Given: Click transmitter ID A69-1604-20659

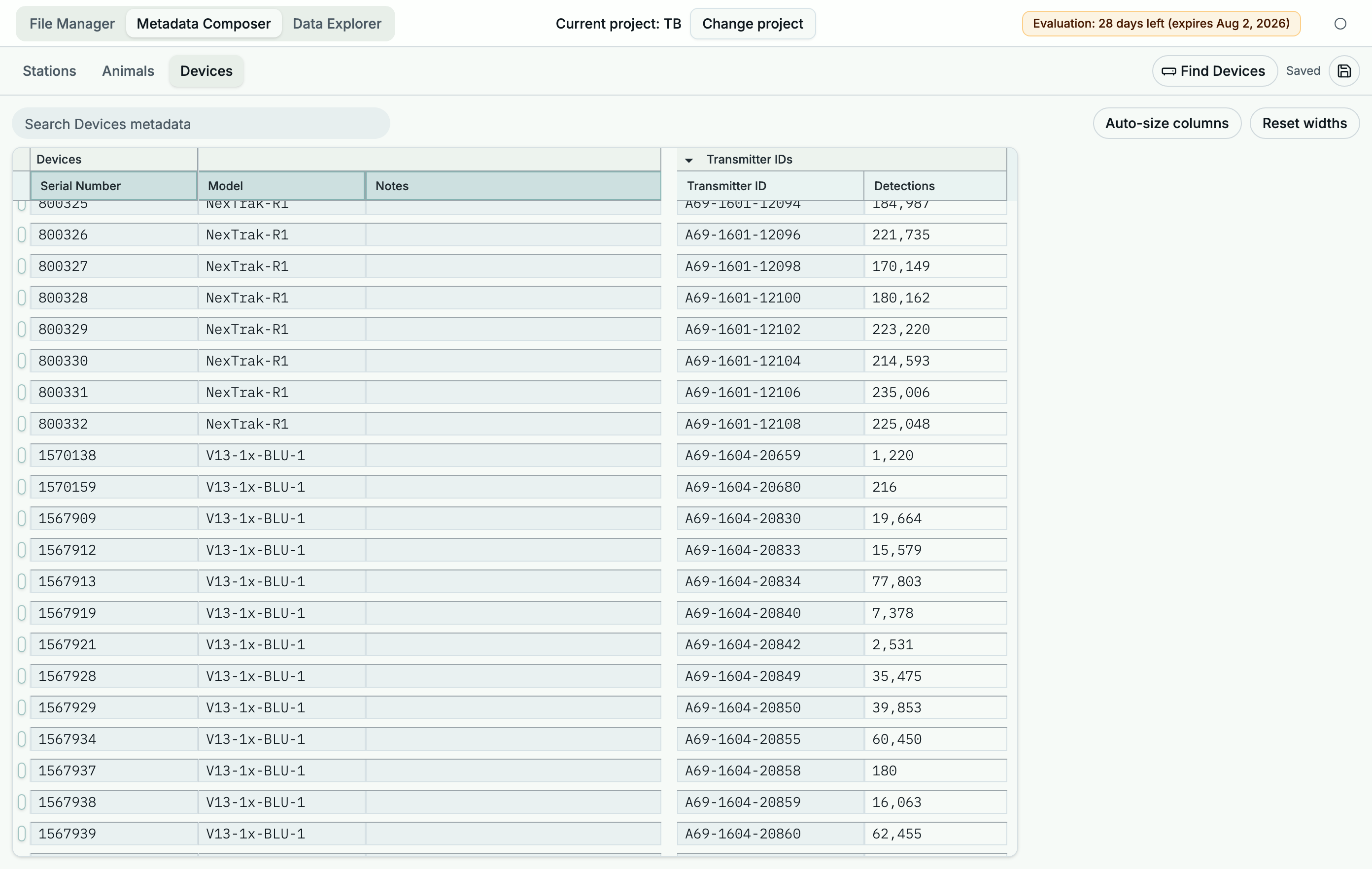Looking at the screenshot, I should (770, 455).
